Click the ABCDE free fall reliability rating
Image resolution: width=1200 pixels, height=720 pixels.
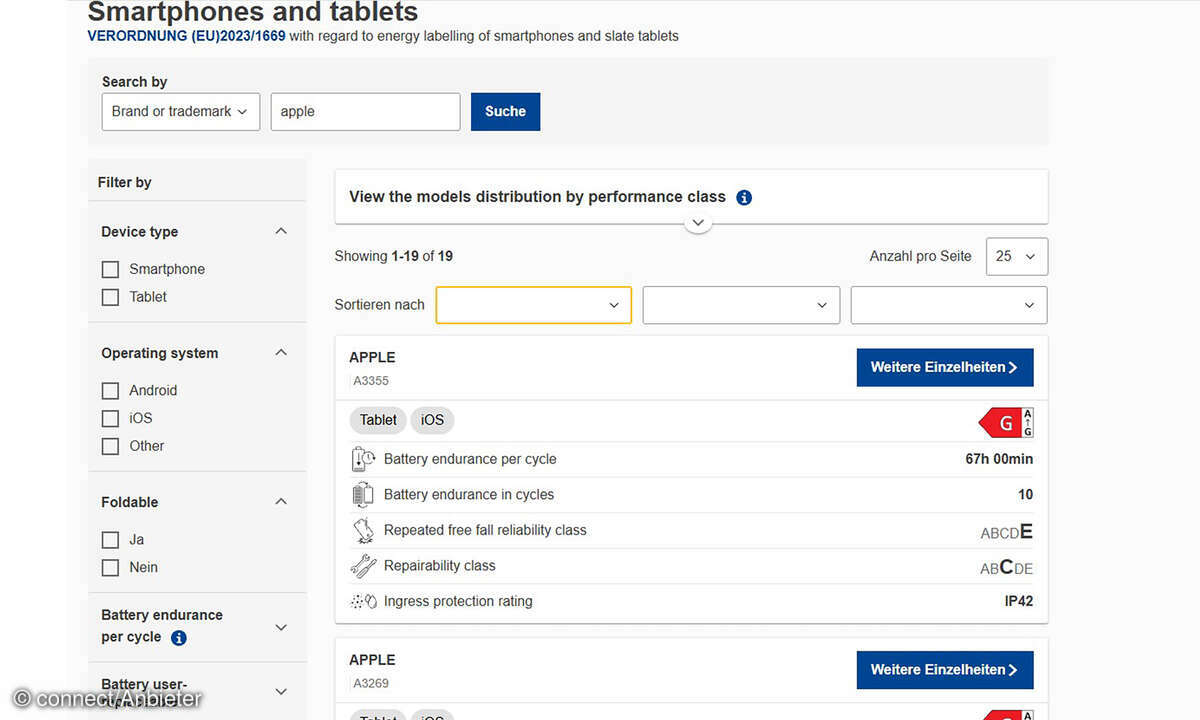pos(1007,531)
